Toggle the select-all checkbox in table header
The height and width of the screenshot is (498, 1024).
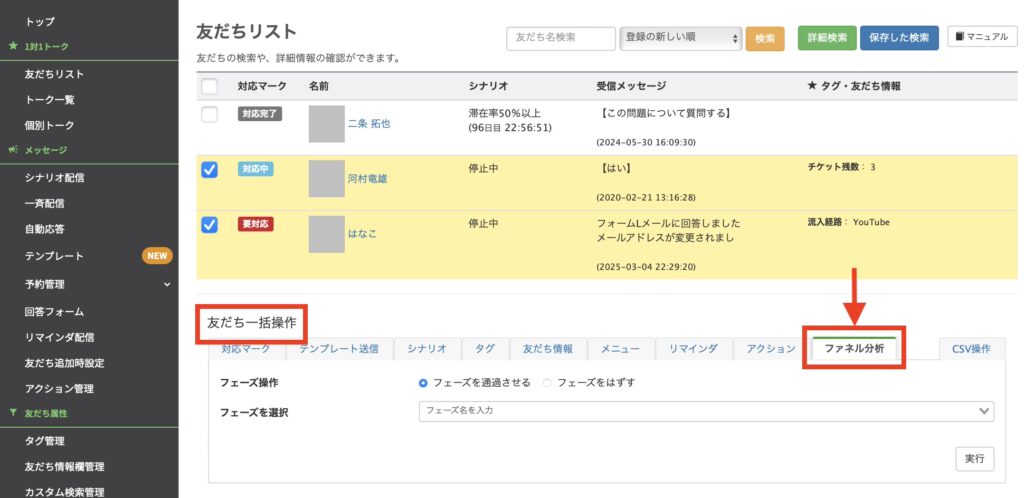(x=209, y=87)
